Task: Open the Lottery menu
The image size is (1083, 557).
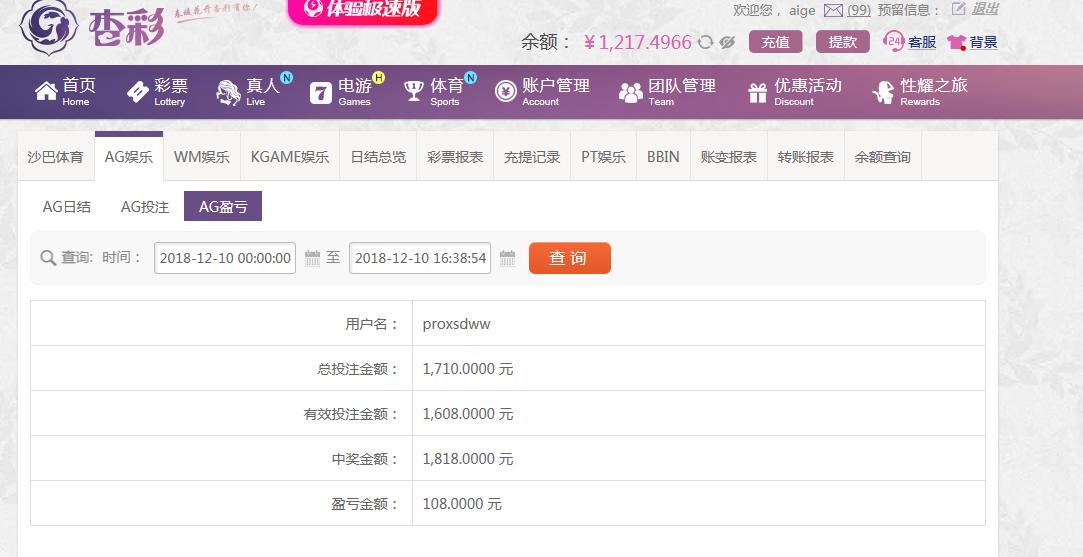Action: click(157, 92)
